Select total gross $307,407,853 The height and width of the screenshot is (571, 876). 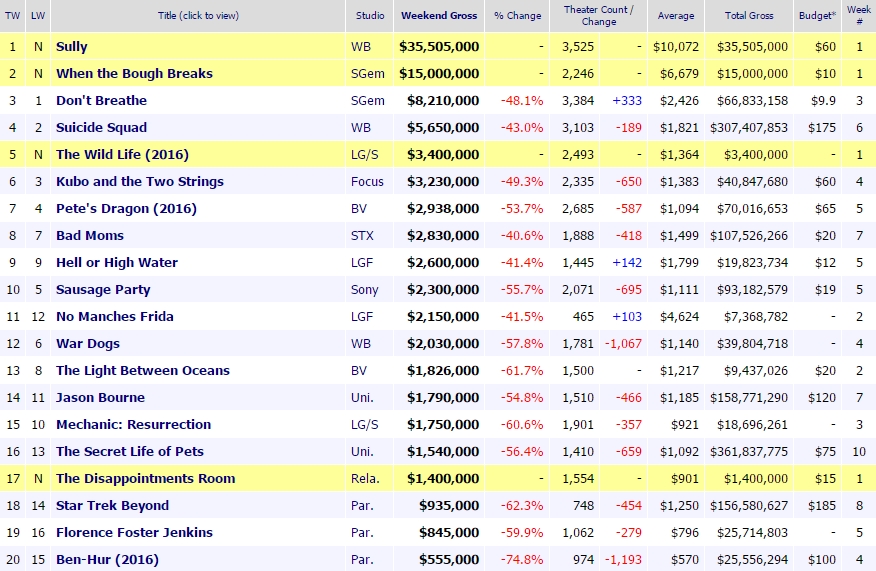coord(749,127)
